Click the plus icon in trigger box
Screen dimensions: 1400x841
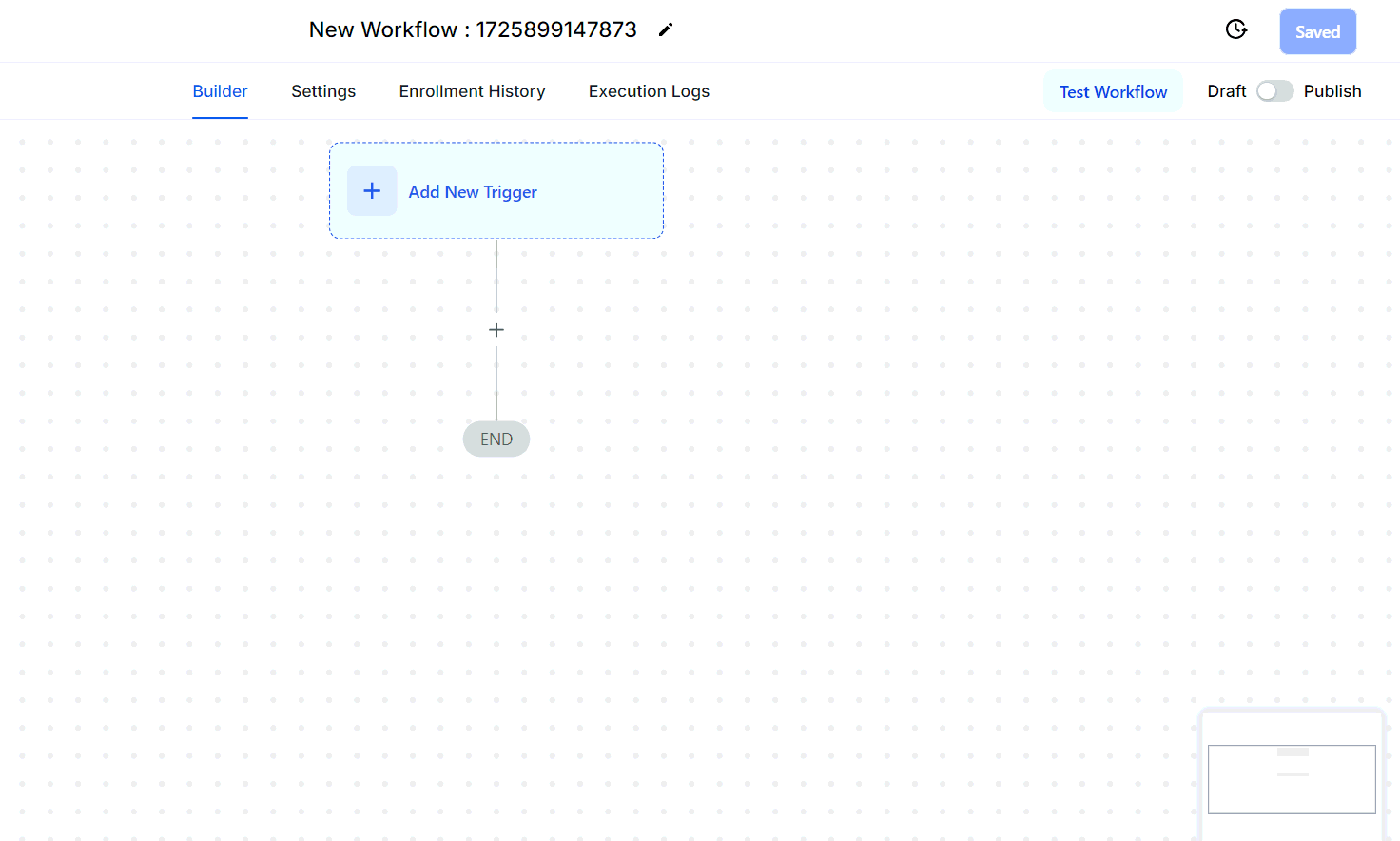(372, 191)
